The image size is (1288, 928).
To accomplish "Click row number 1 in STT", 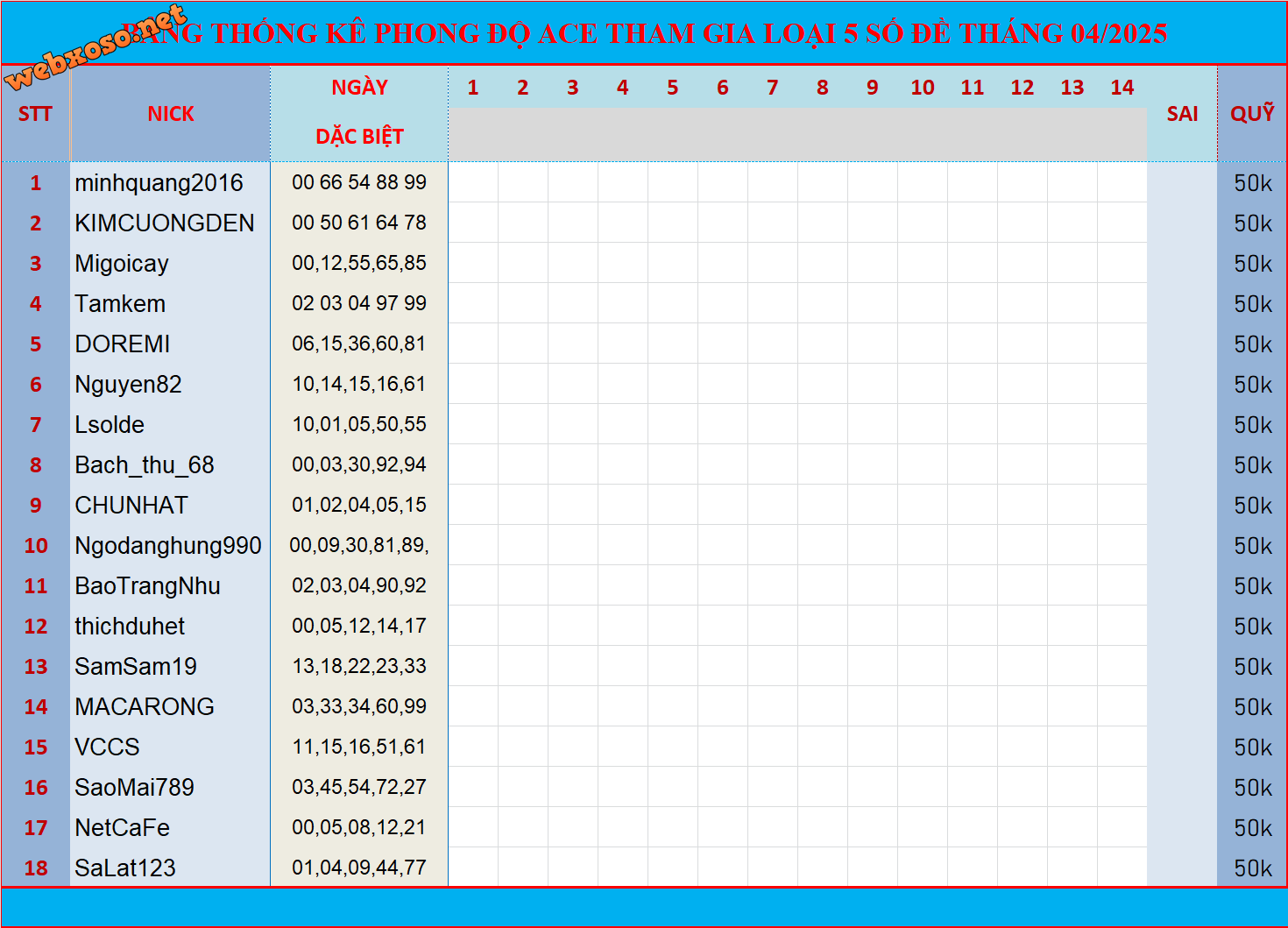I will click(36, 183).
